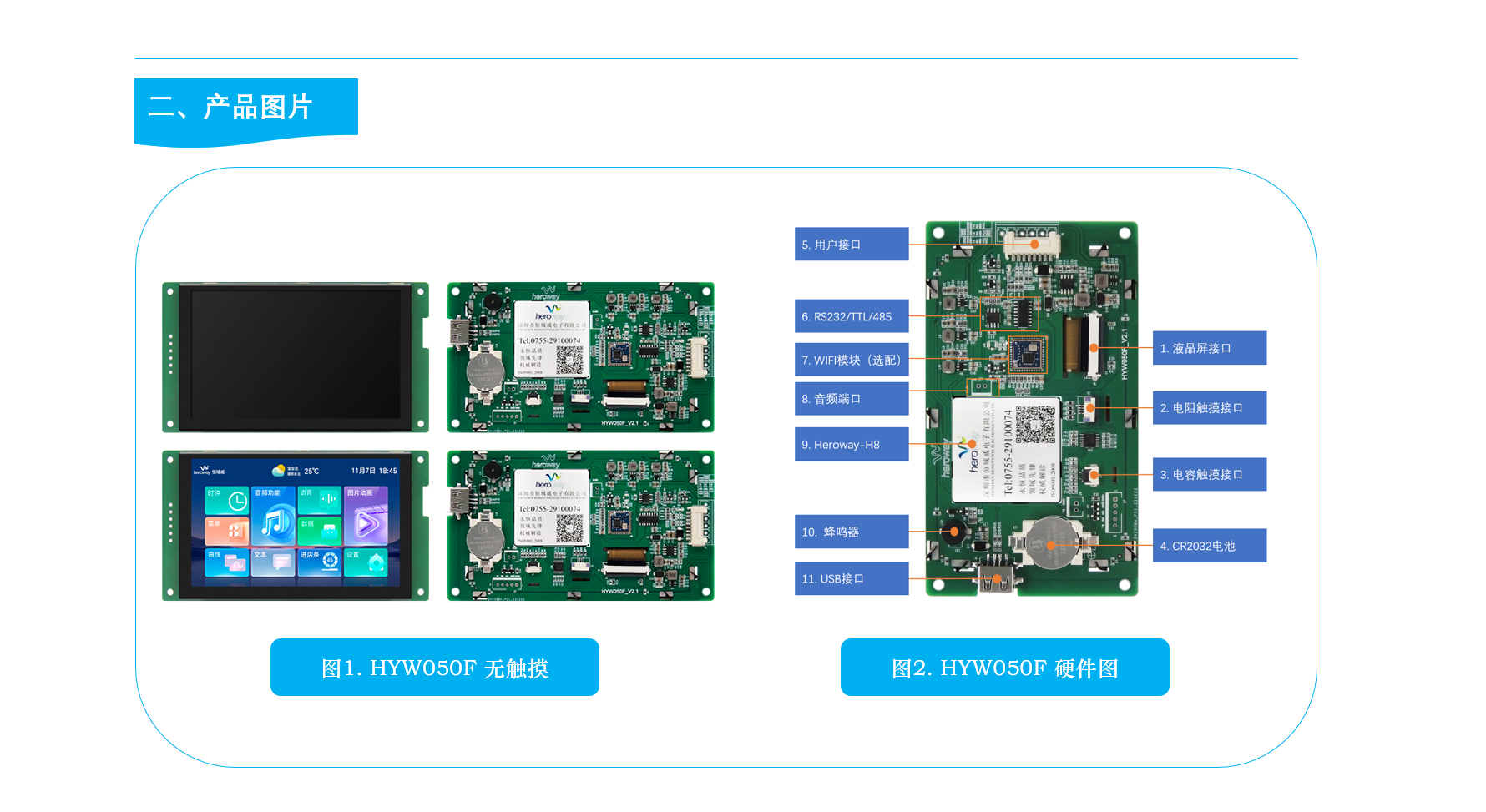Open the 进度条 progress dial tile
This screenshot has height=812, width=1486.
tap(320, 562)
